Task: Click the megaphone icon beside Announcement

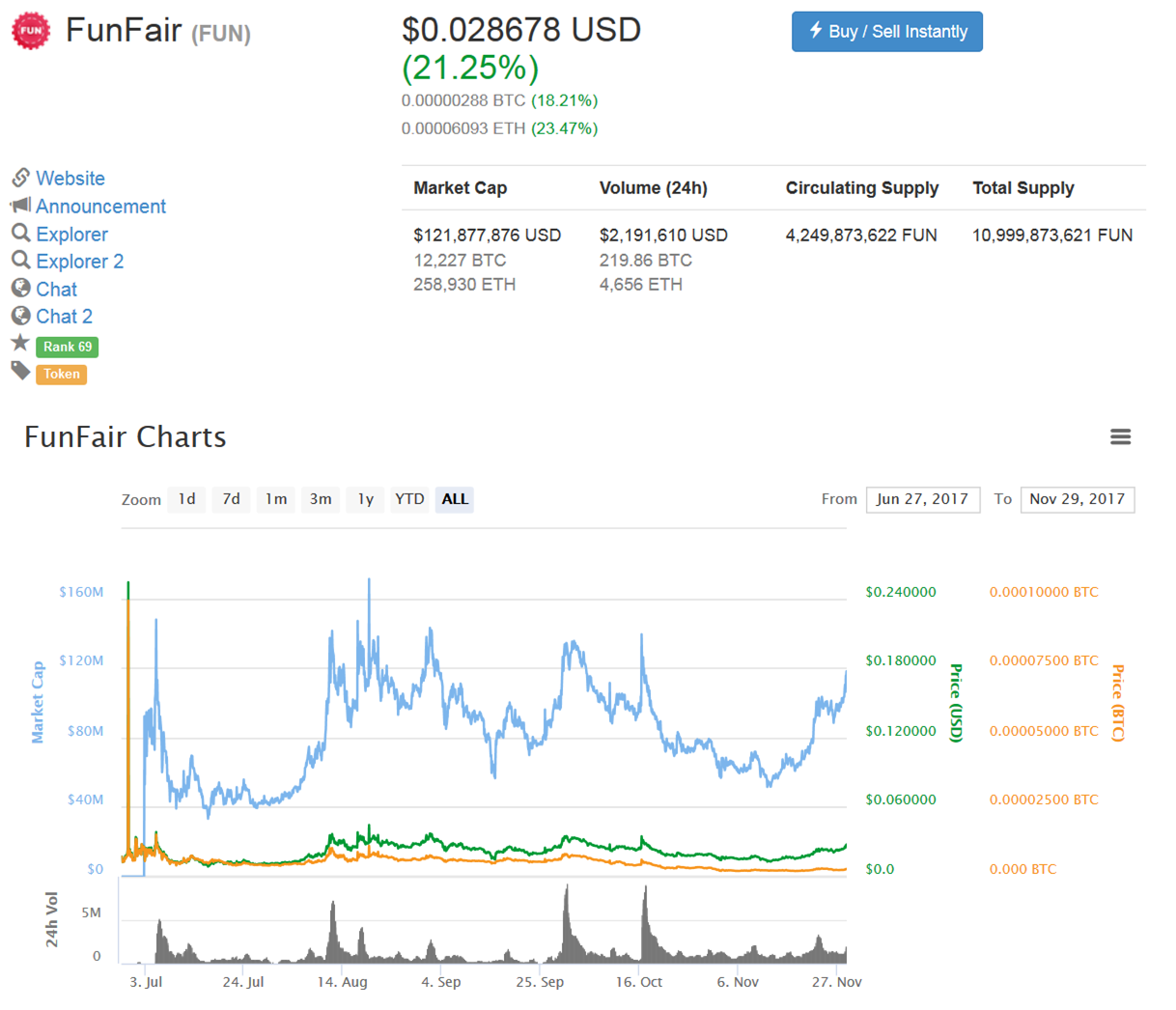Action: point(20,206)
